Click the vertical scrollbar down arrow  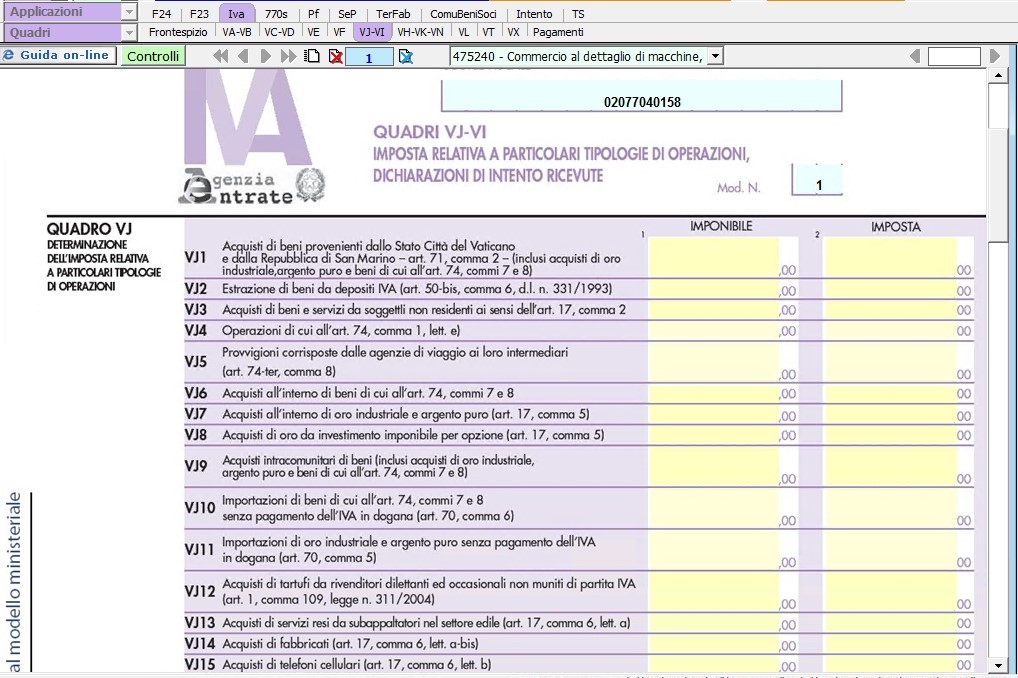click(998, 666)
